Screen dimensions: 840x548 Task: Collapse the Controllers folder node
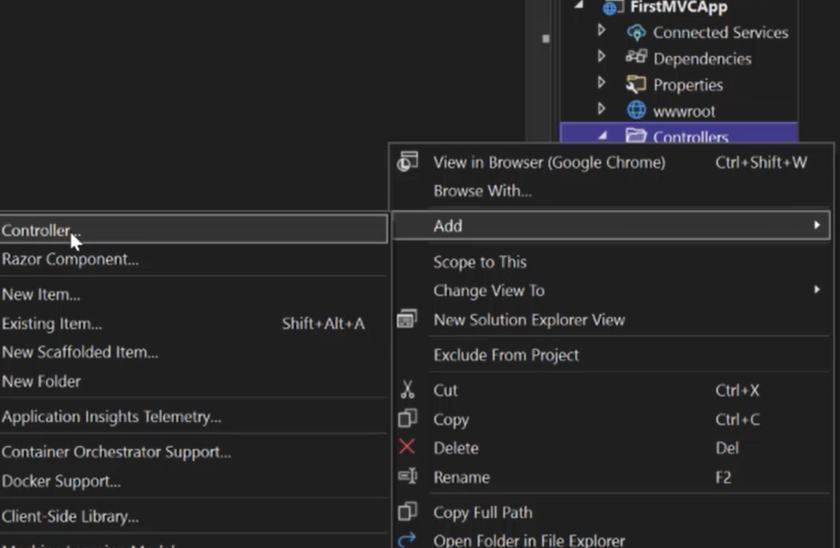(602, 136)
